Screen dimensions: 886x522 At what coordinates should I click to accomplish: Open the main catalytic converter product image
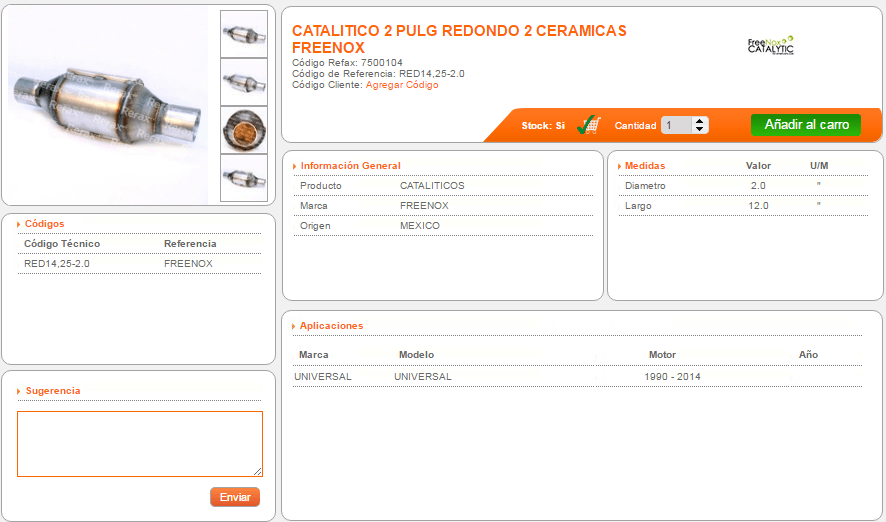pyautogui.click(x=107, y=105)
